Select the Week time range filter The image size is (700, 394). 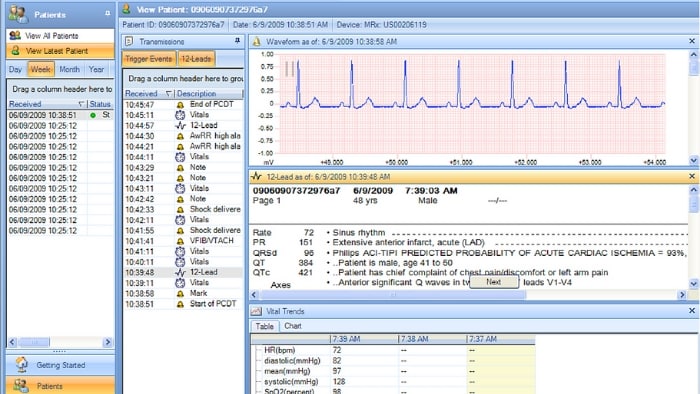tap(41, 70)
